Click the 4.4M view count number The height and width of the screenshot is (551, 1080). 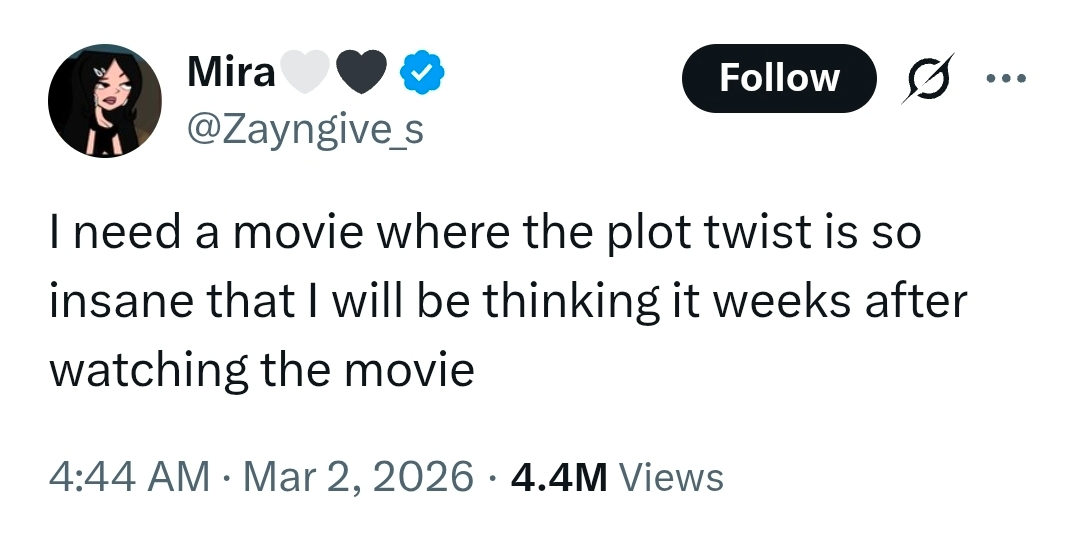pos(559,476)
